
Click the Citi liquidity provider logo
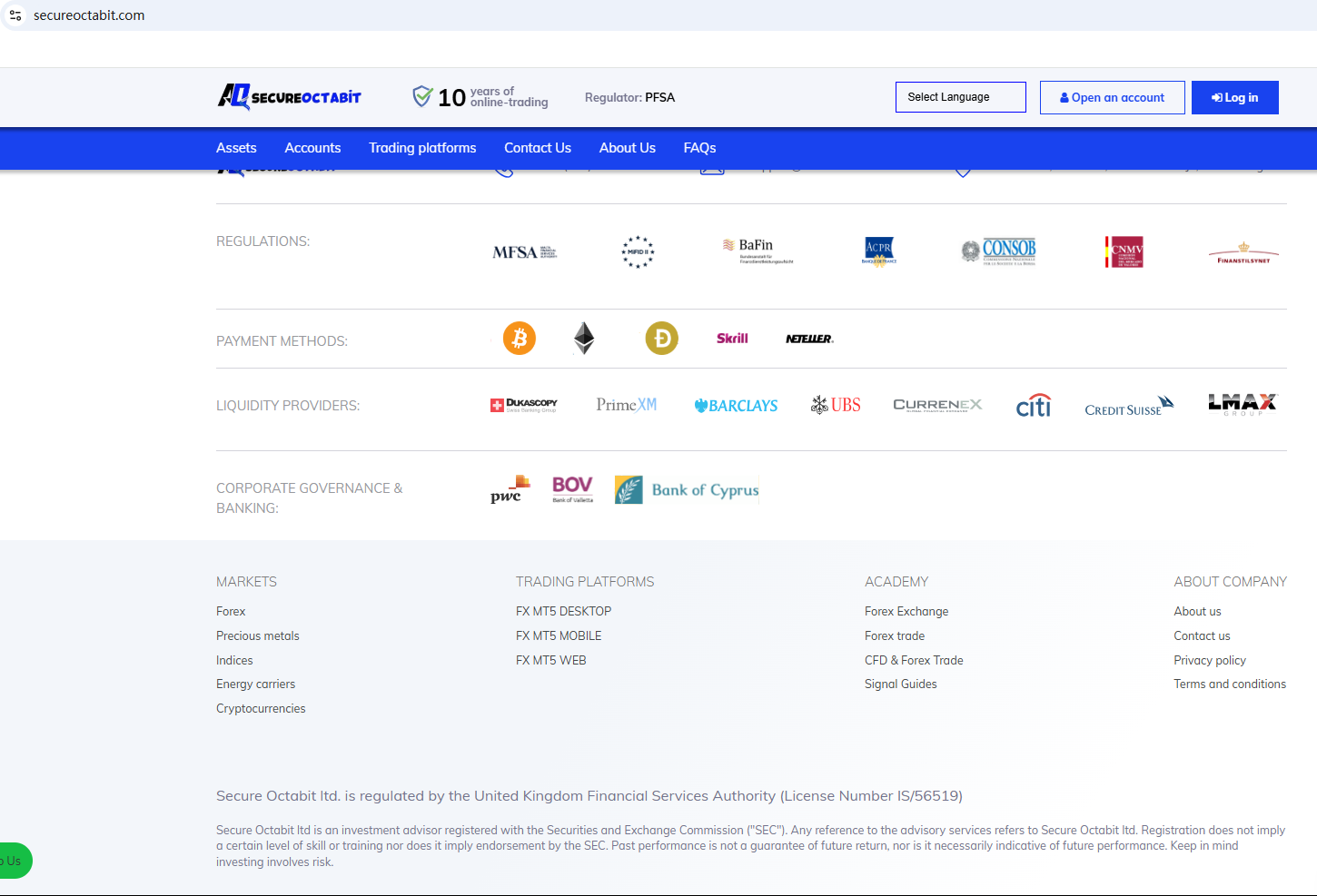(x=1033, y=406)
